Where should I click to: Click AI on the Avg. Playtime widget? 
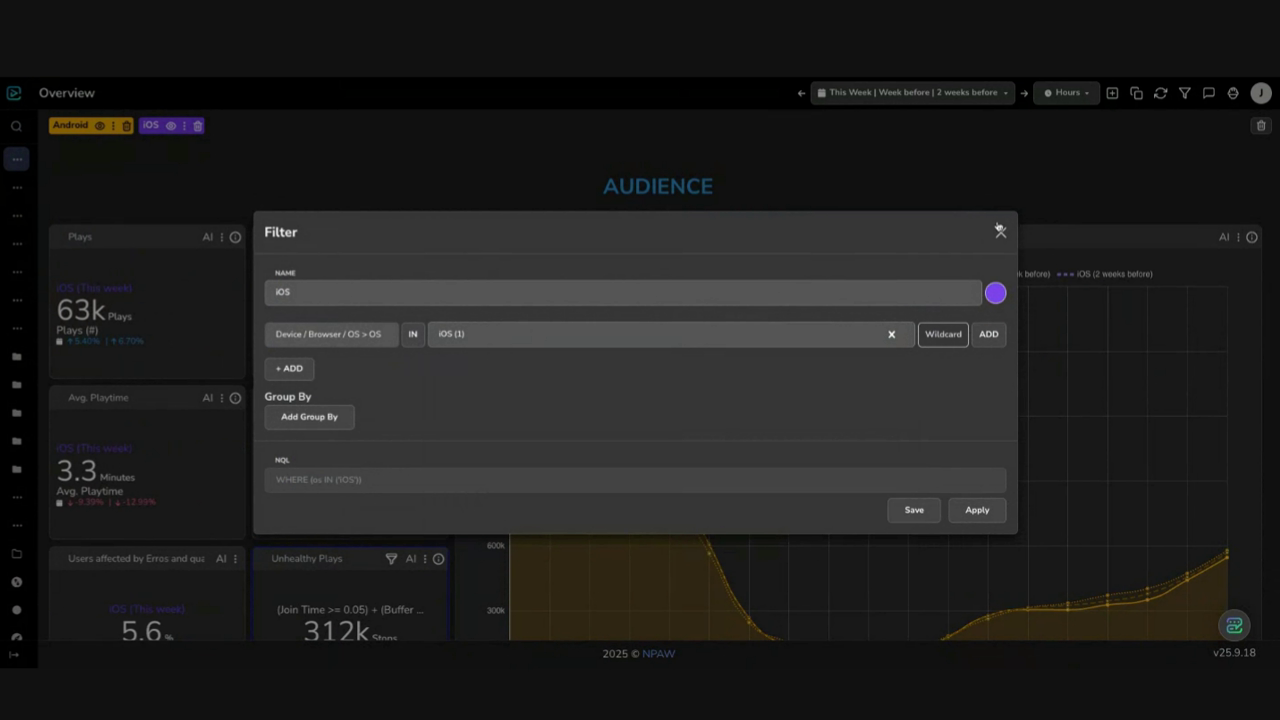click(x=208, y=398)
